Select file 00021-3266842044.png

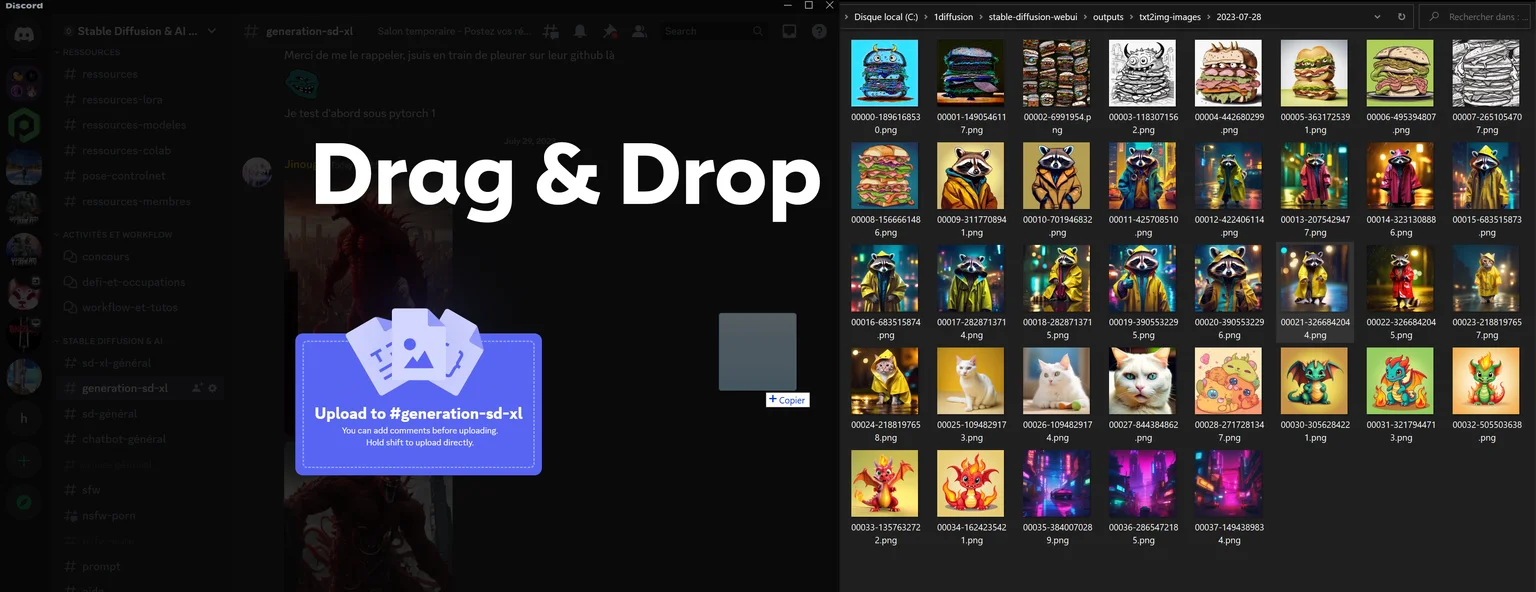(1315, 292)
